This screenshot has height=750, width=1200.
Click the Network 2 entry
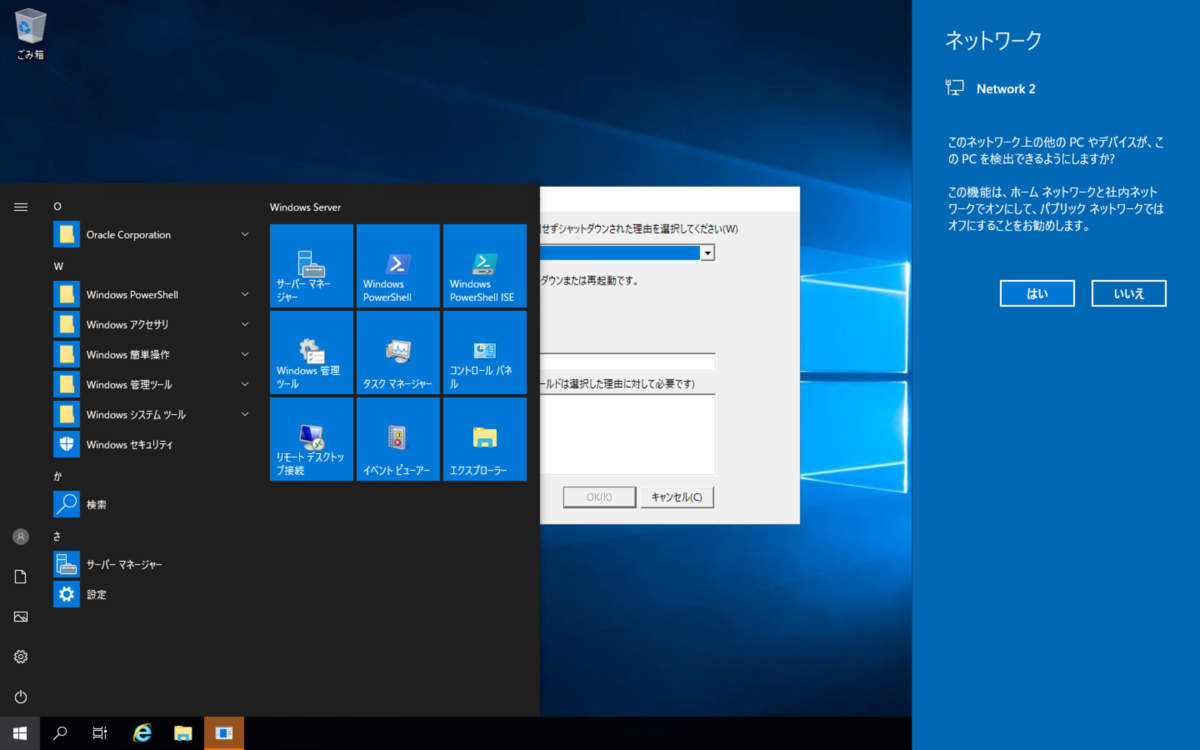click(x=991, y=88)
